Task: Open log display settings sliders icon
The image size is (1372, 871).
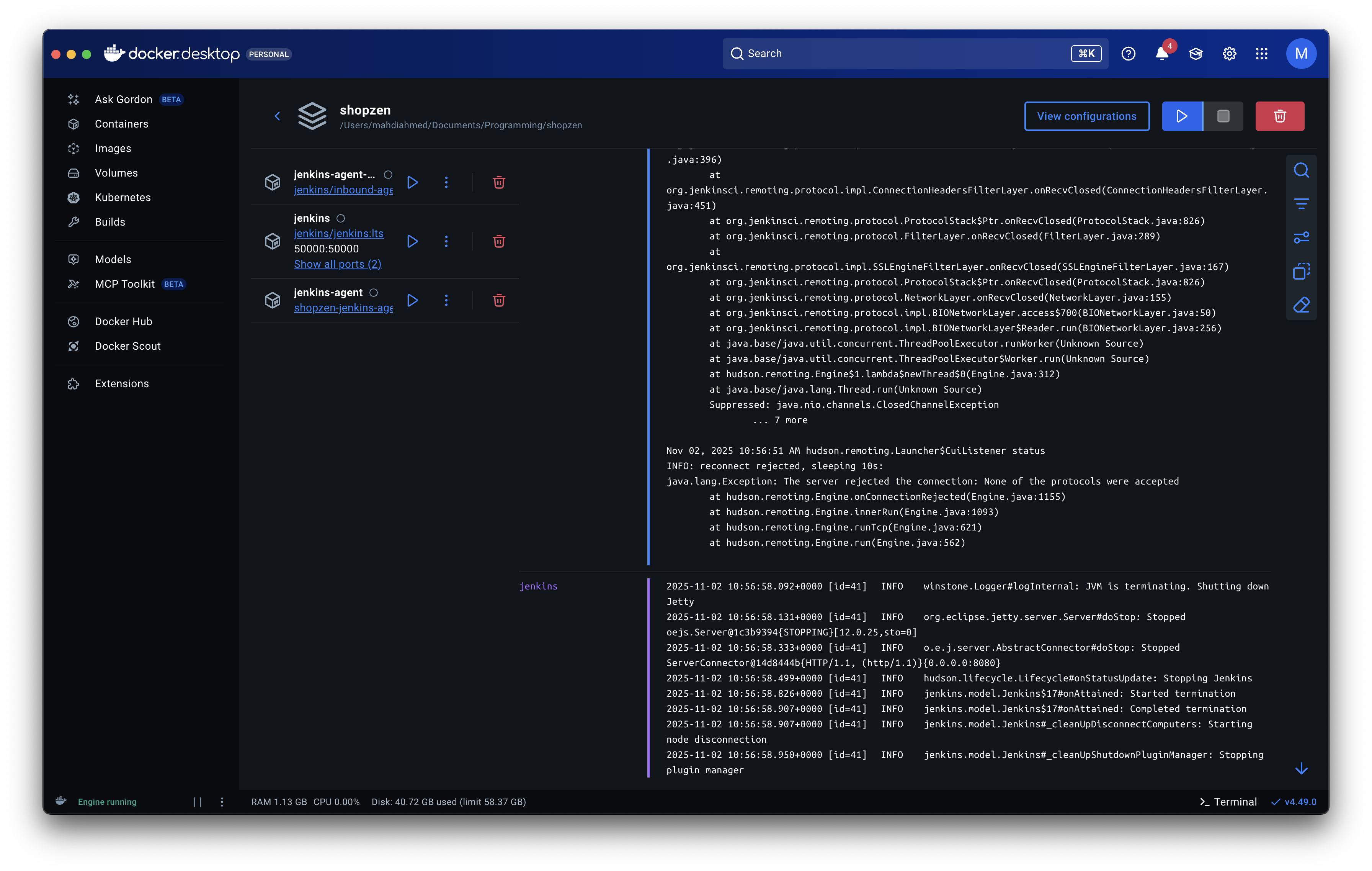Action: click(1301, 237)
